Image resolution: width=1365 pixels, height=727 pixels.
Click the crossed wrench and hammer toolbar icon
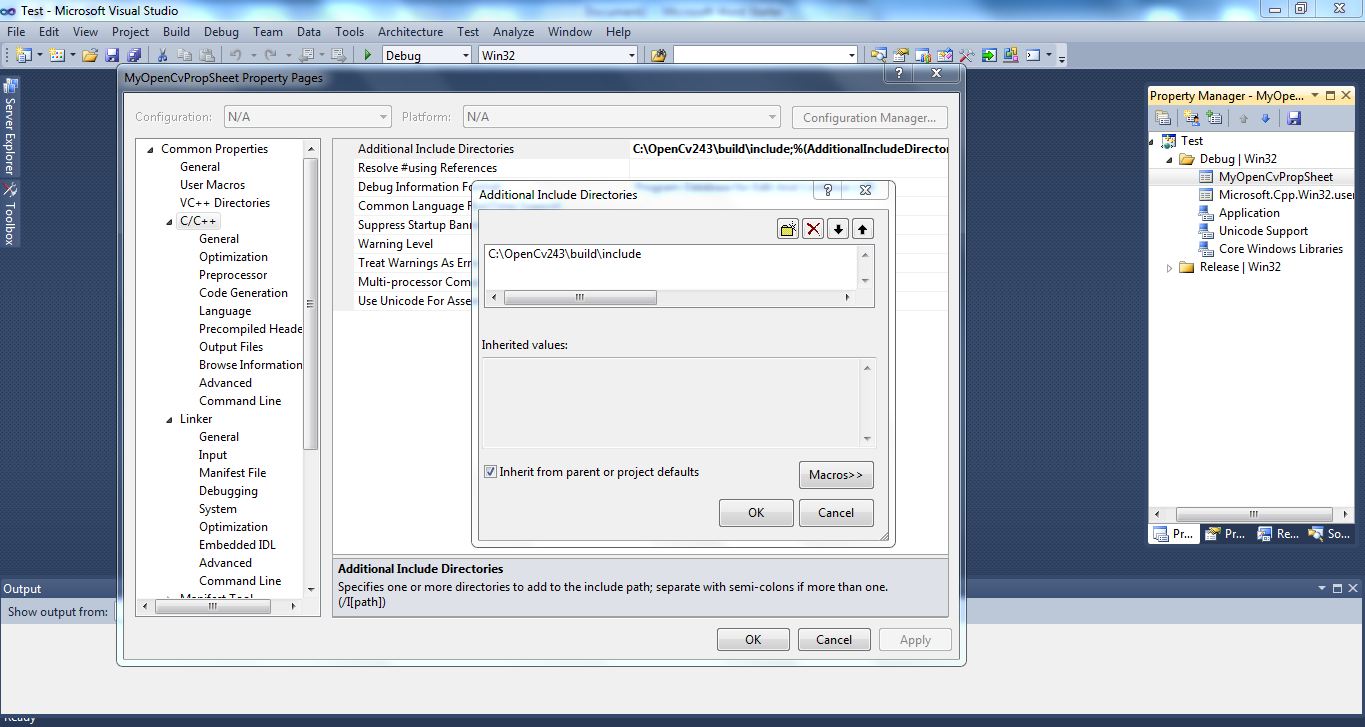[966, 55]
